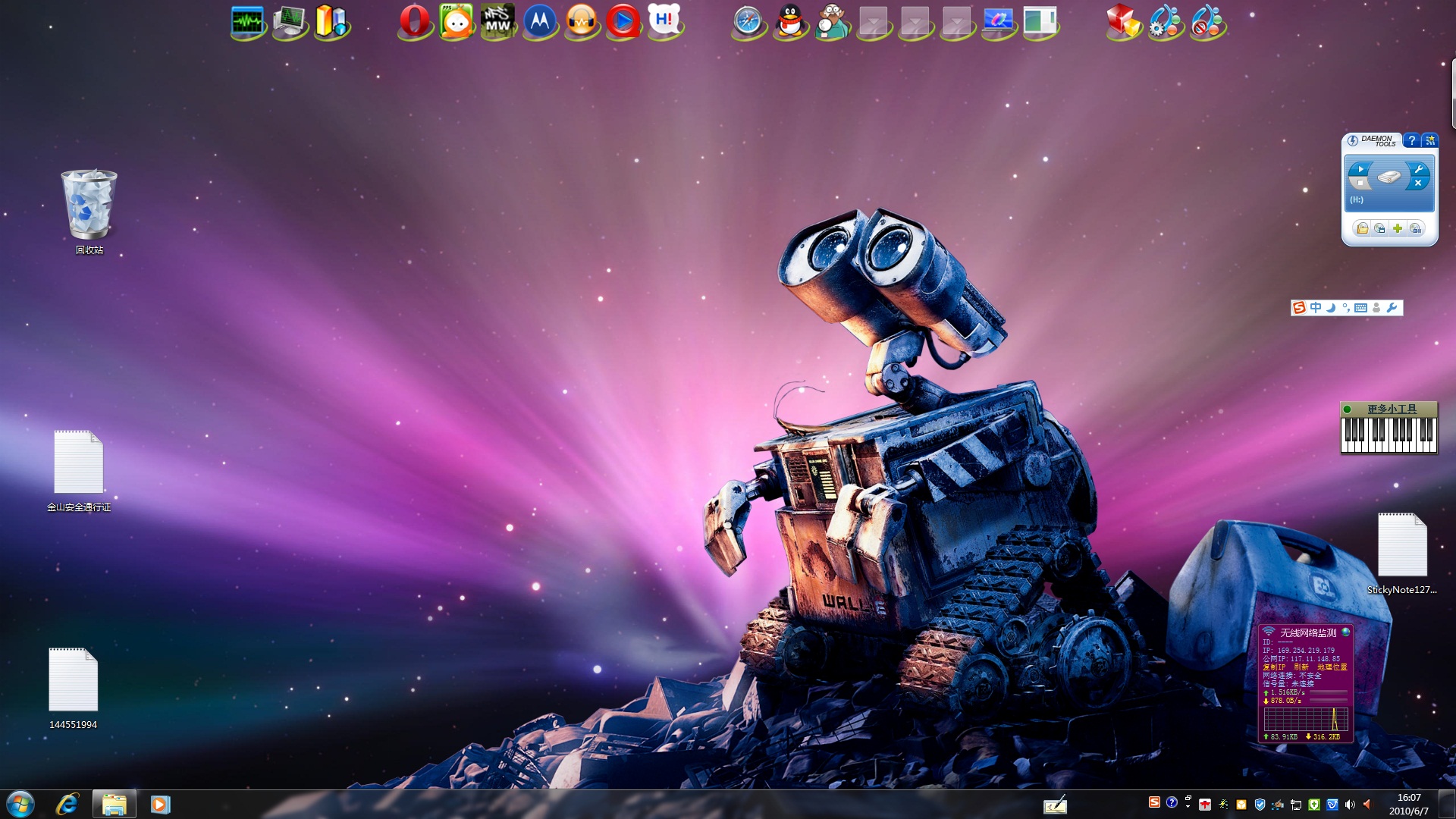Screen dimensions: 1456x819
Task: Click the 更多小工具 link on piano gadget
Action: [x=1392, y=409]
